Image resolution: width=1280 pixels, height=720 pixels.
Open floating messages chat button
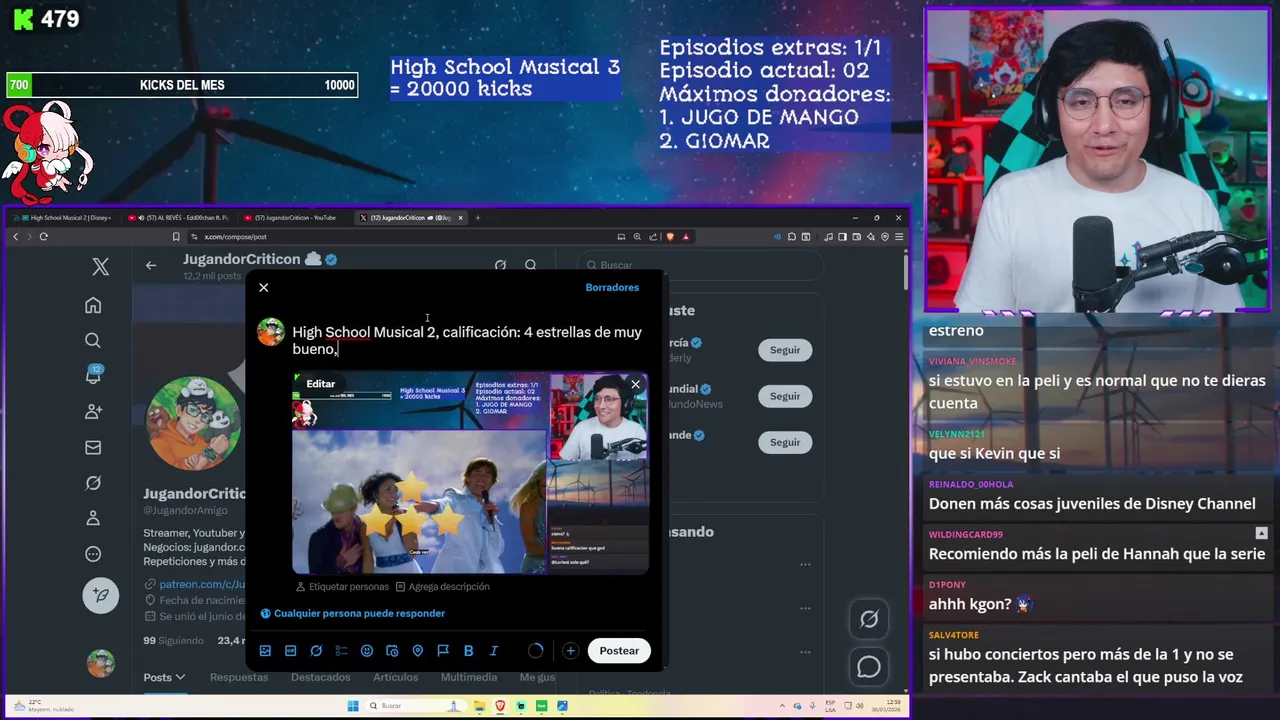pyautogui.click(x=869, y=667)
